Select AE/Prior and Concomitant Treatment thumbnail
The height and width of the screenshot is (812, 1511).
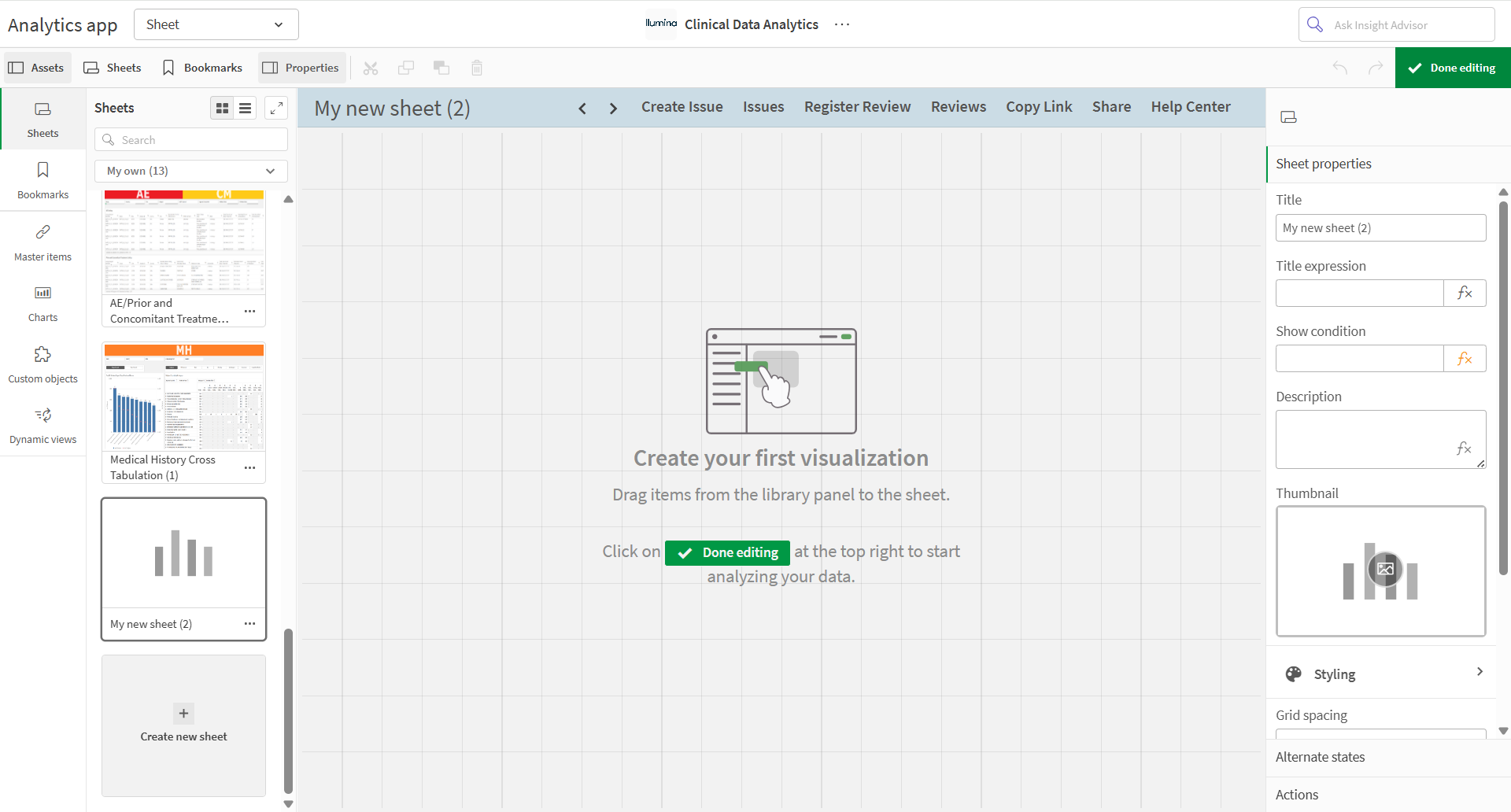[x=183, y=242]
